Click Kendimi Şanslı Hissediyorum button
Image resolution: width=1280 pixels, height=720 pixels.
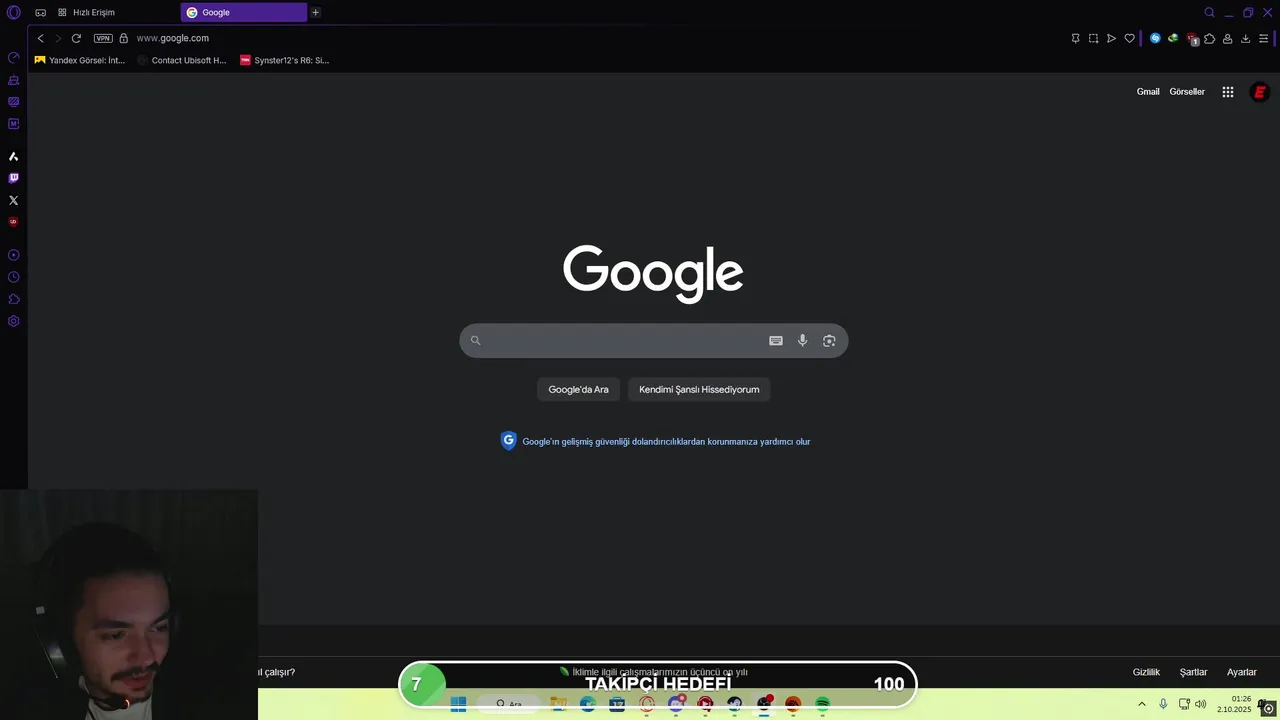pyautogui.click(x=699, y=389)
